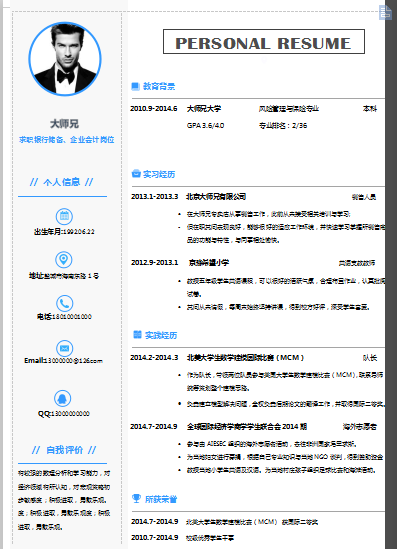Viewport: 397px width, 549px height.
Task: Click the 出生年月 birth date line
Action: (64, 231)
